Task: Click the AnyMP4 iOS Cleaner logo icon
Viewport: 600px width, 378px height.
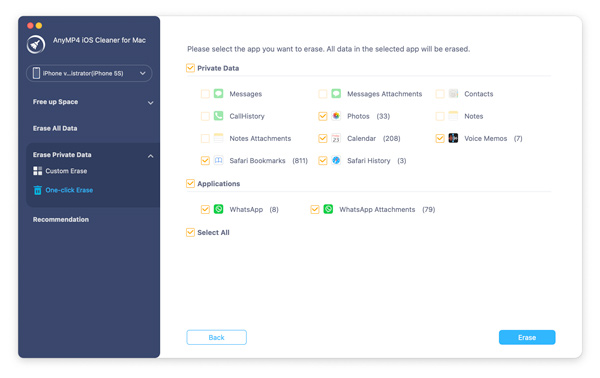Action: [36, 44]
